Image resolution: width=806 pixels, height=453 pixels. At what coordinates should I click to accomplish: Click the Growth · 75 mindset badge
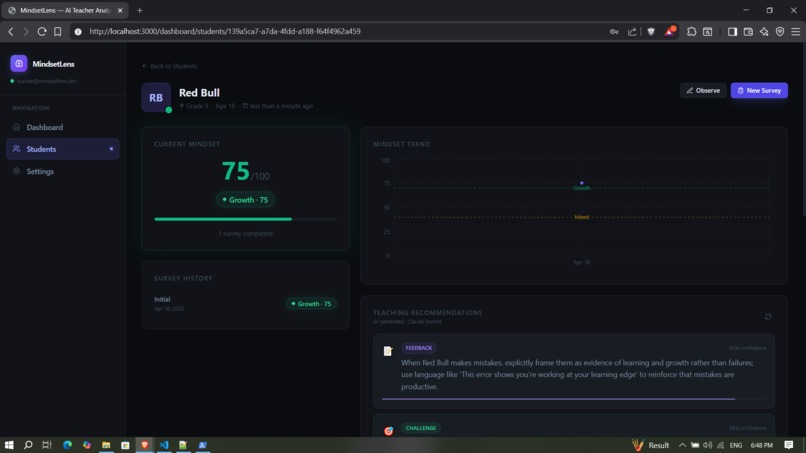tap(245, 200)
